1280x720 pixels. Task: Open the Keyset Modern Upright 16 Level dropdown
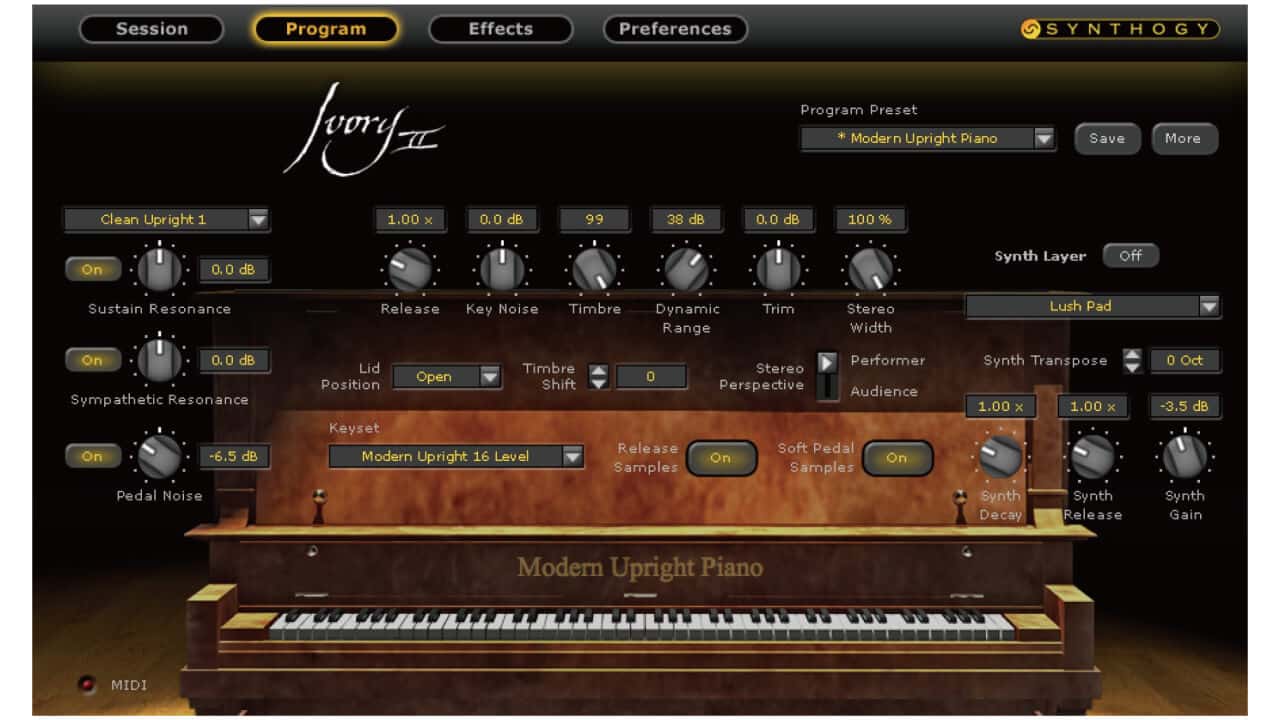pyautogui.click(x=456, y=457)
